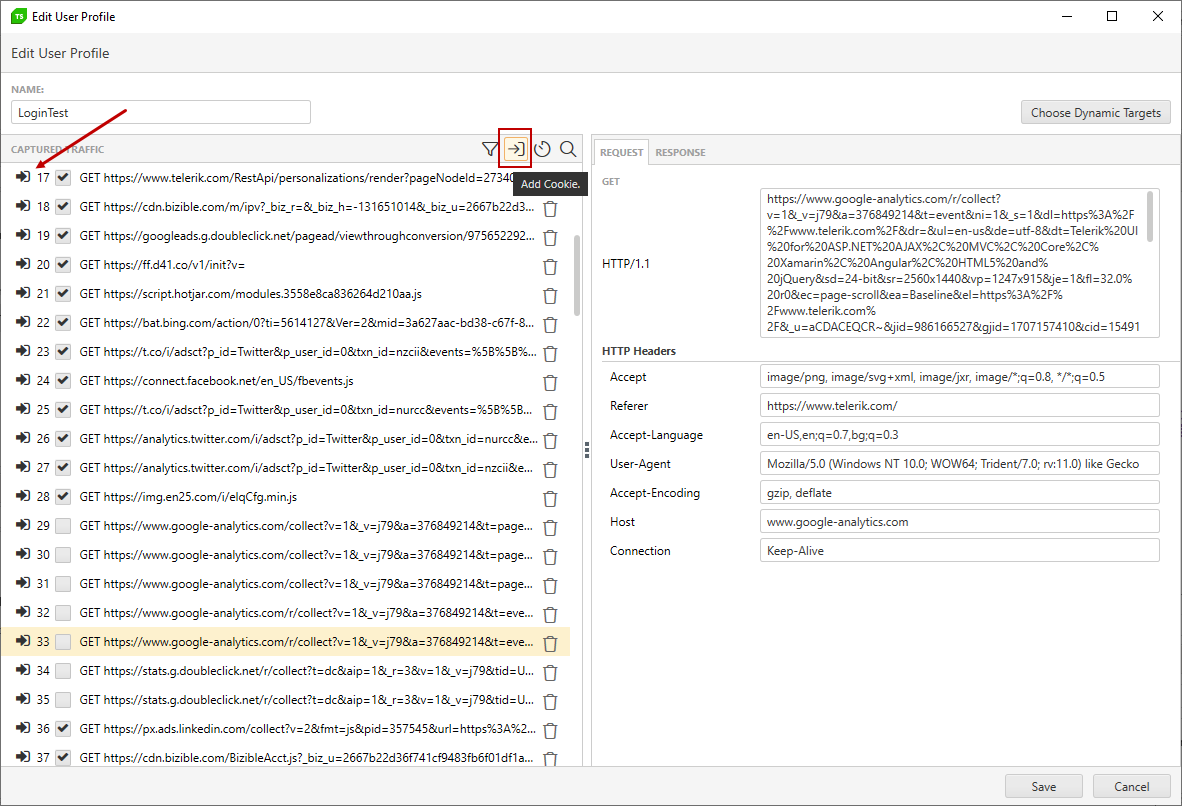This screenshot has width=1182, height=806.
Task: Delete request 29 google-analytics collect via trash
Action: (x=550, y=528)
